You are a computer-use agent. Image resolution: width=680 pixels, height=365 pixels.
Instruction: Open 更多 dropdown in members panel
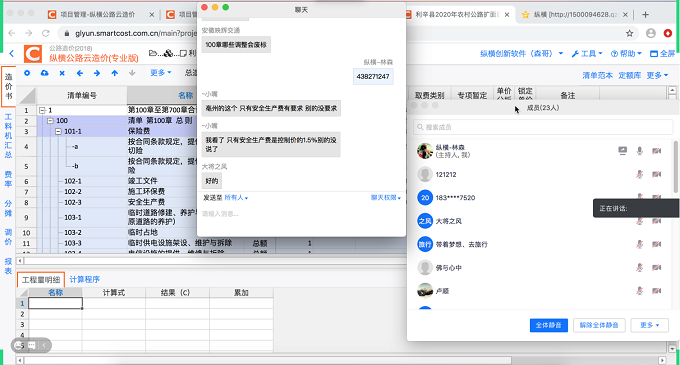point(649,325)
